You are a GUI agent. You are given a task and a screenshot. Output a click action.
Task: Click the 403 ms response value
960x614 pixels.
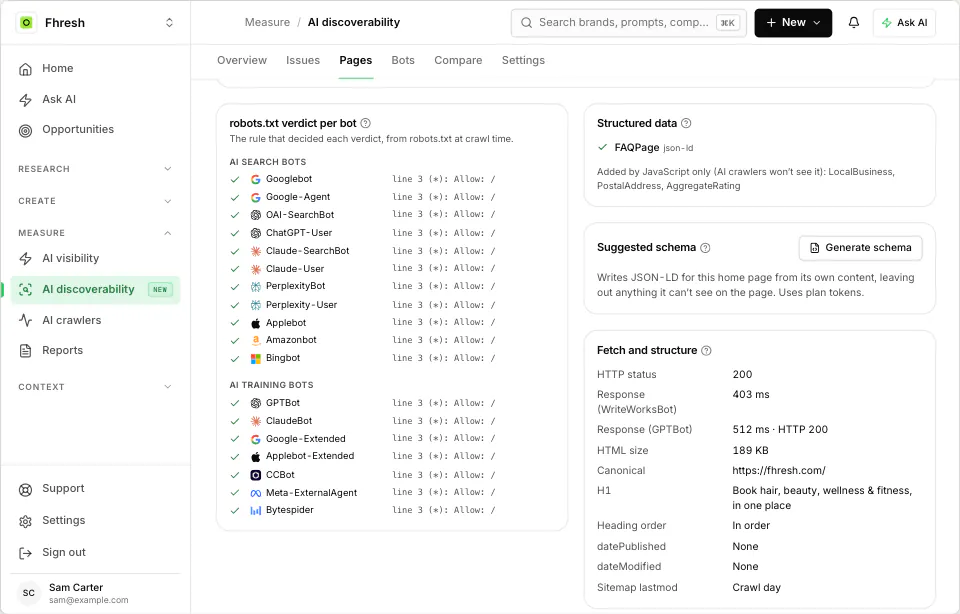751,394
